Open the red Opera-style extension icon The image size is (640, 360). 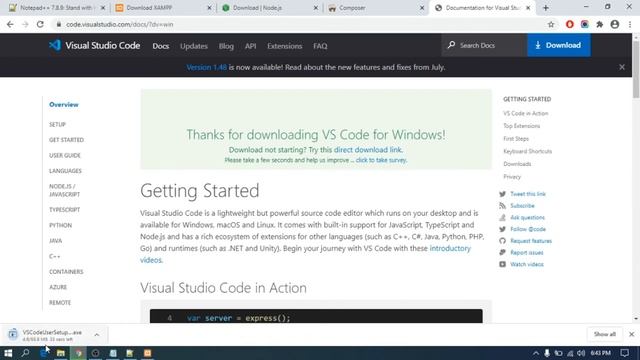click(x=570, y=24)
